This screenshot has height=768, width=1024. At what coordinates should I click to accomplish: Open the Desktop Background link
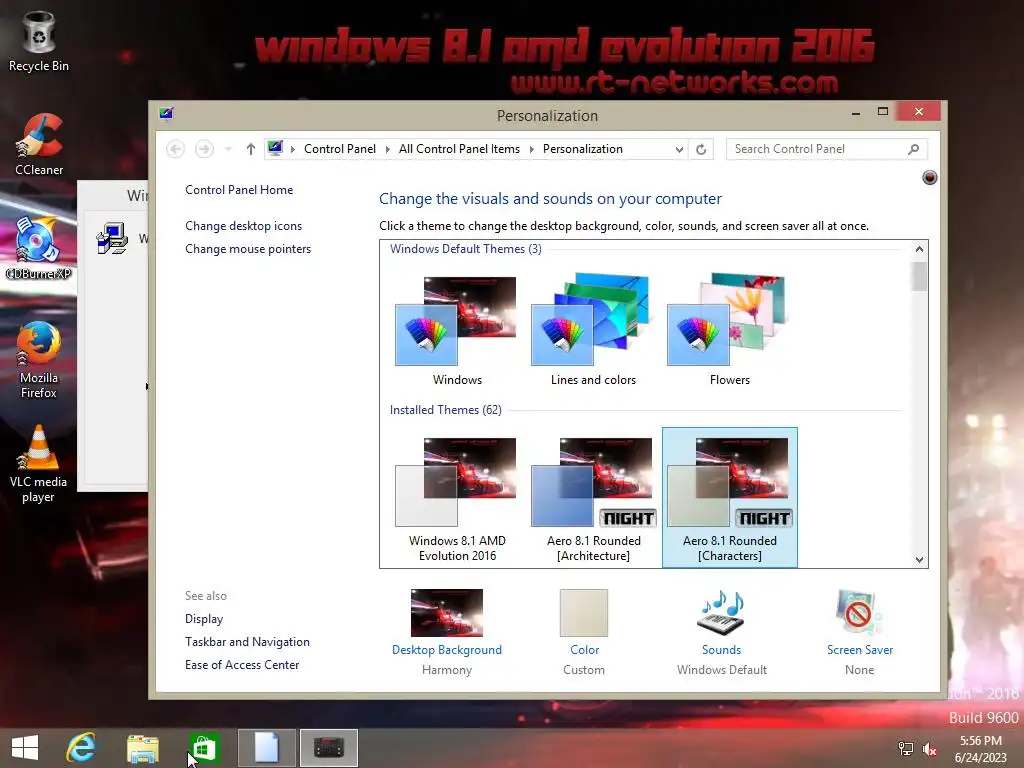(x=447, y=650)
